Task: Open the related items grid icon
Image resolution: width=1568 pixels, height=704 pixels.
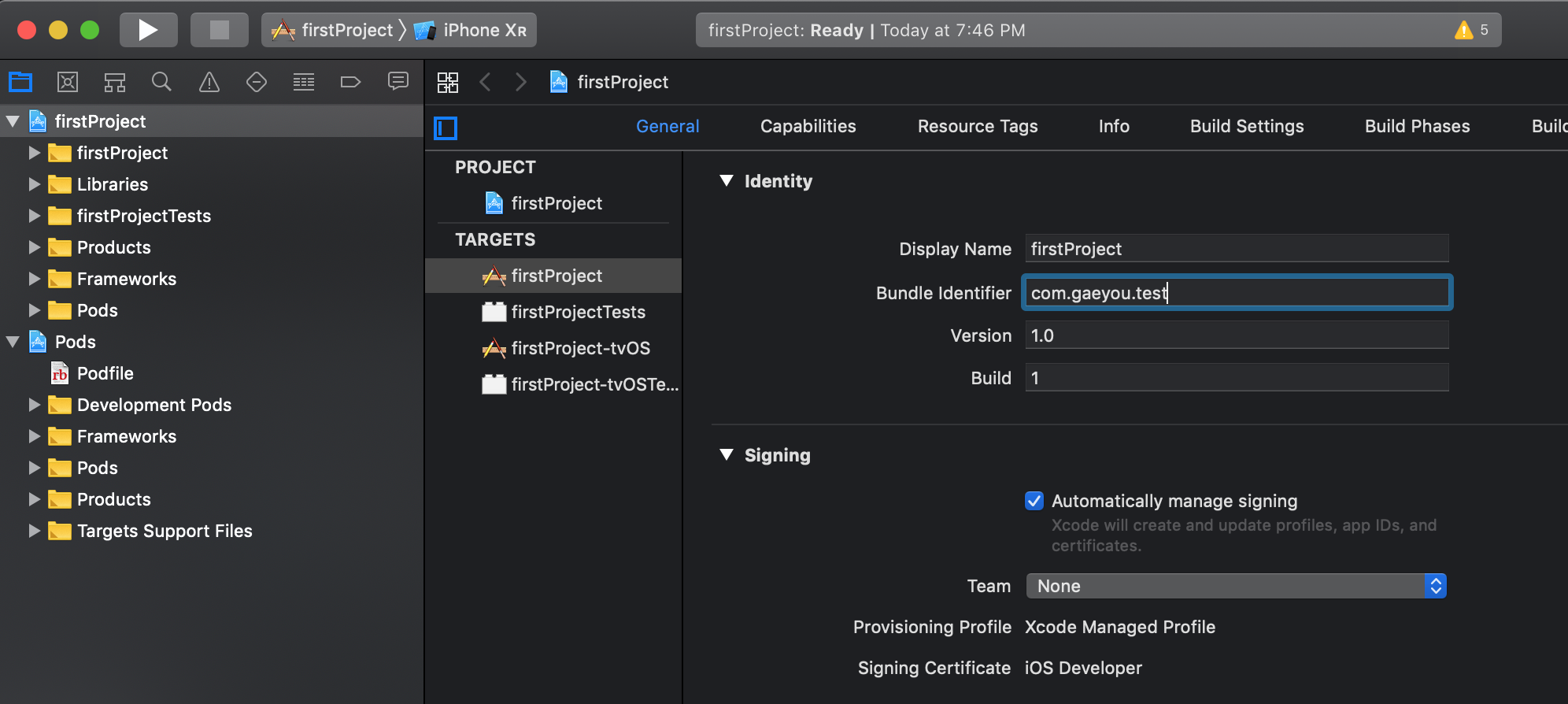Action: click(x=448, y=82)
